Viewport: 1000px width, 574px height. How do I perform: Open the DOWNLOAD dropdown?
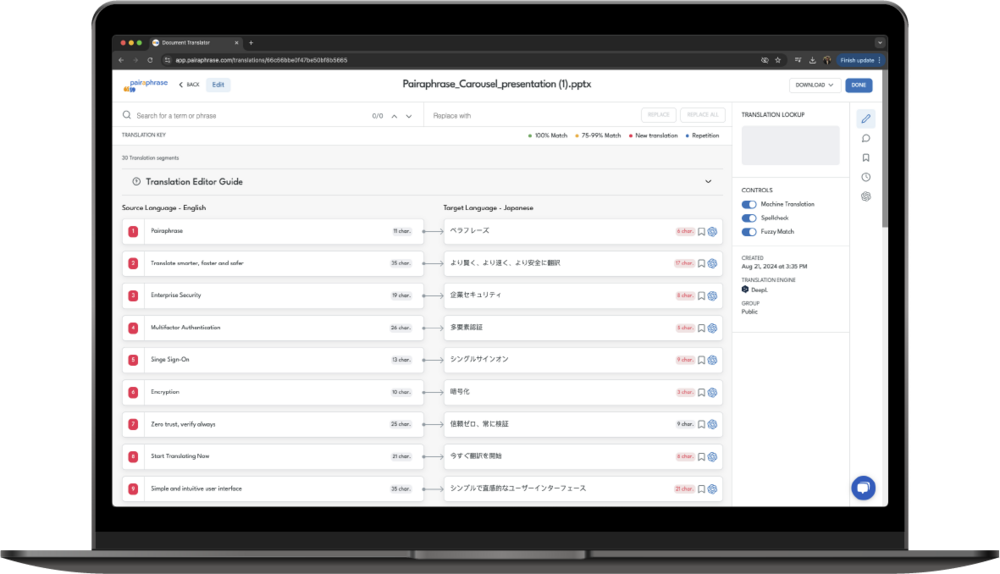(x=814, y=85)
